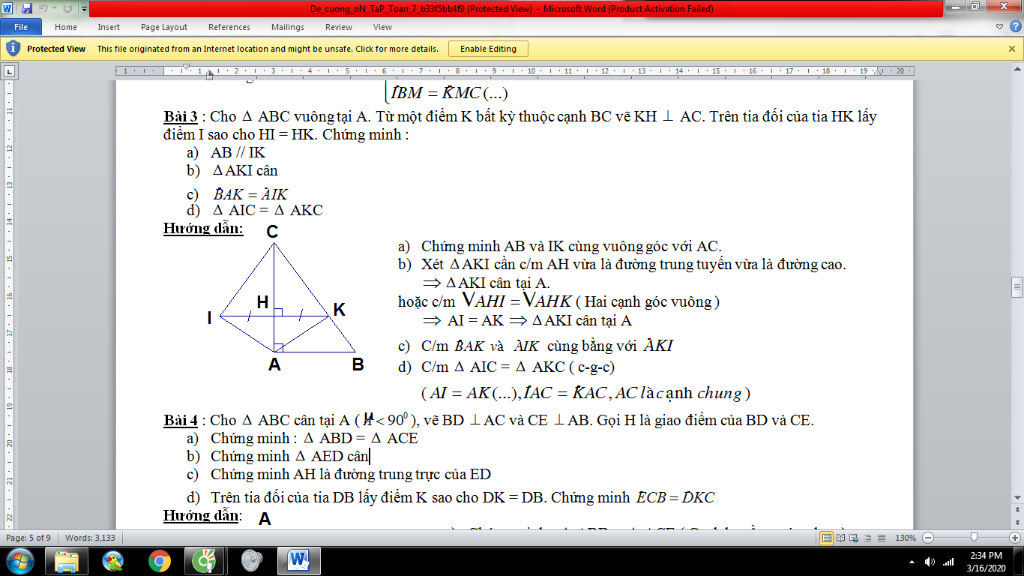Click vertical scrollbar down arrow
The image size is (1024, 576).
point(1017,498)
